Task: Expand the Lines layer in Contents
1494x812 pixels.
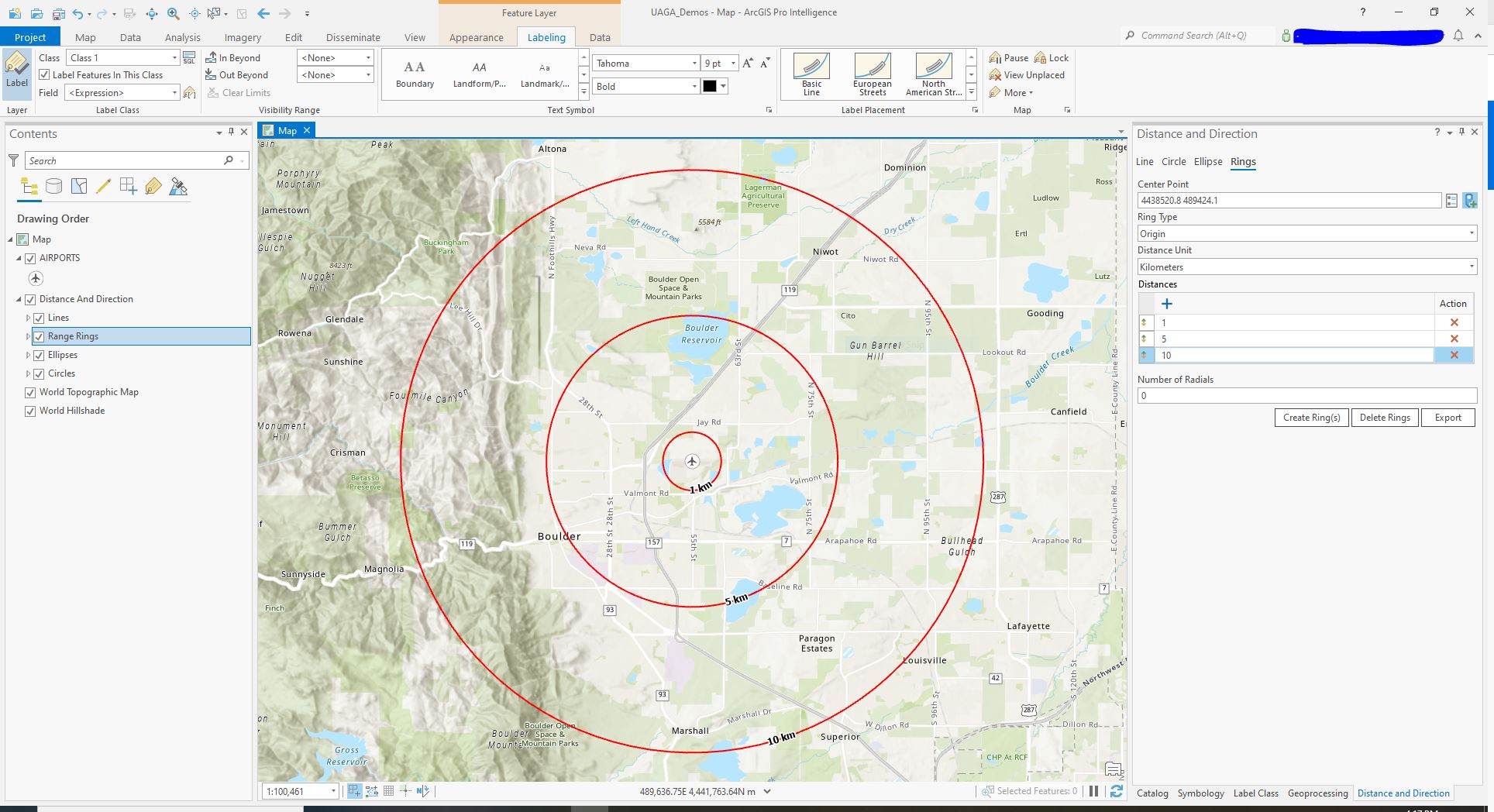Action: [x=29, y=318]
